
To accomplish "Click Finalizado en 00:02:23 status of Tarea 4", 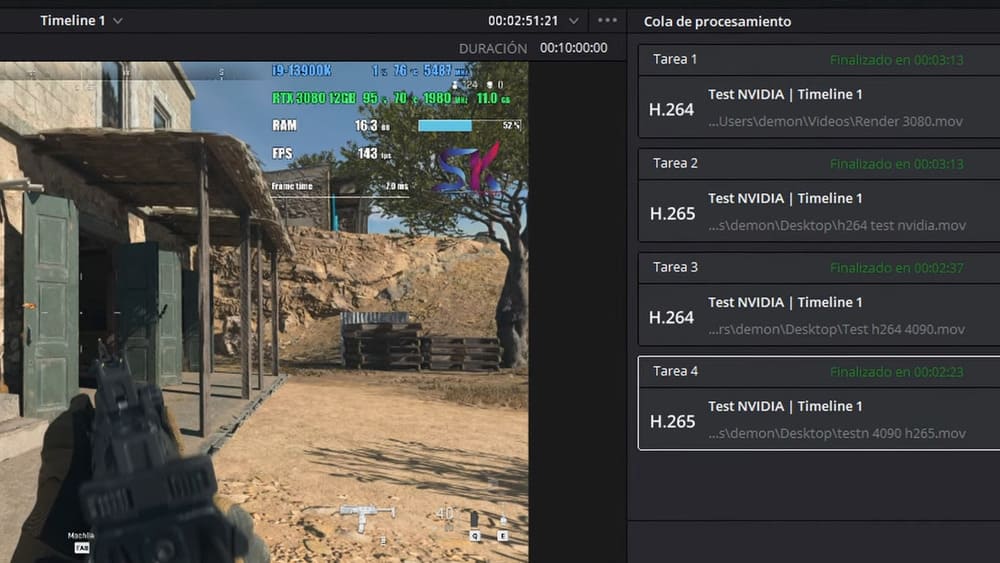I will [x=897, y=372].
